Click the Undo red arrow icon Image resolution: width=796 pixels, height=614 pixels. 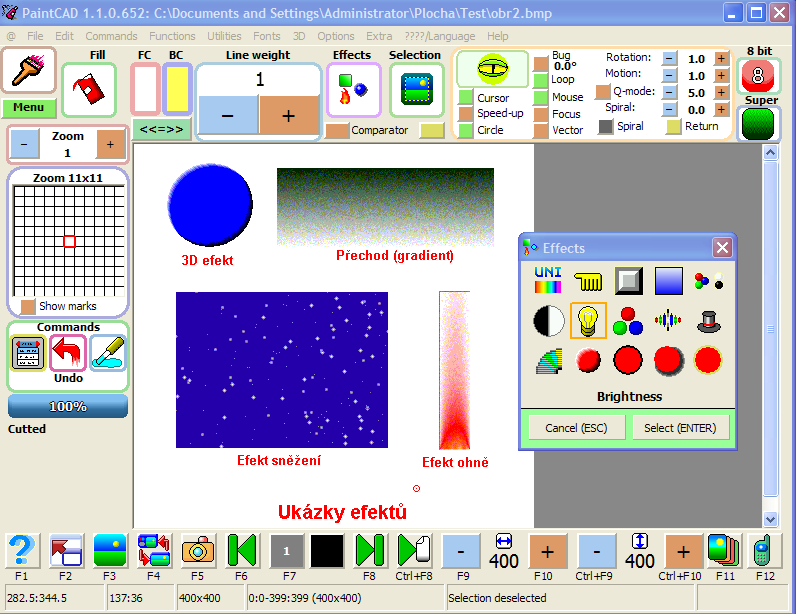[x=68, y=353]
